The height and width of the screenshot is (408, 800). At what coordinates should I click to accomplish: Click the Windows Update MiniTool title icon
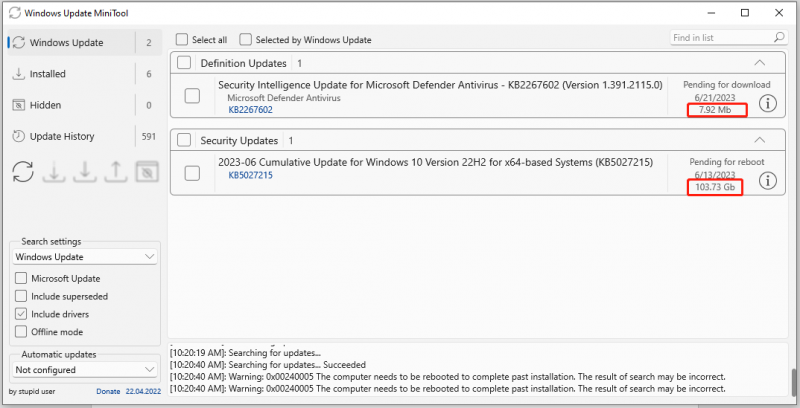15,13
